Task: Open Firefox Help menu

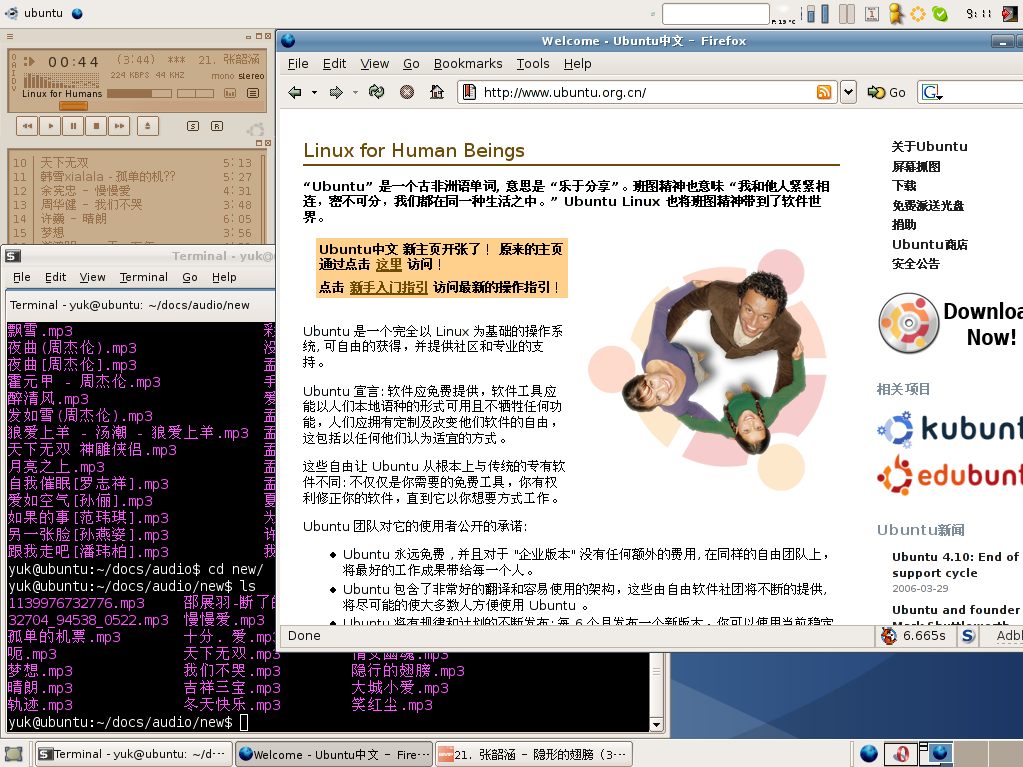Action: point(577,64)
